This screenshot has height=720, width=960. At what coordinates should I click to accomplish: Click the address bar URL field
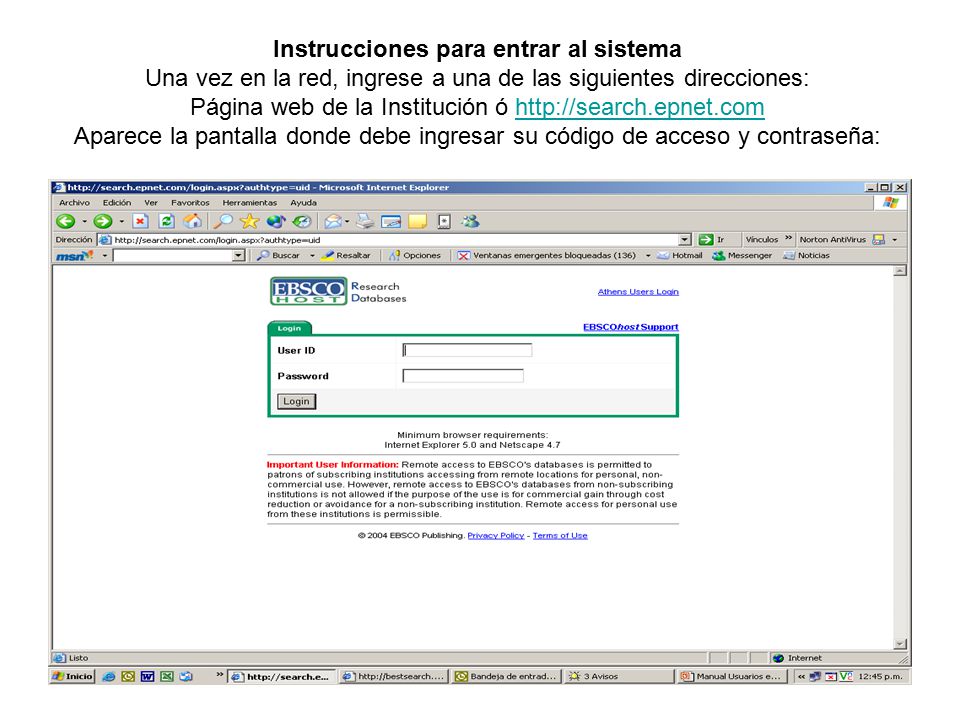[388, 239]
